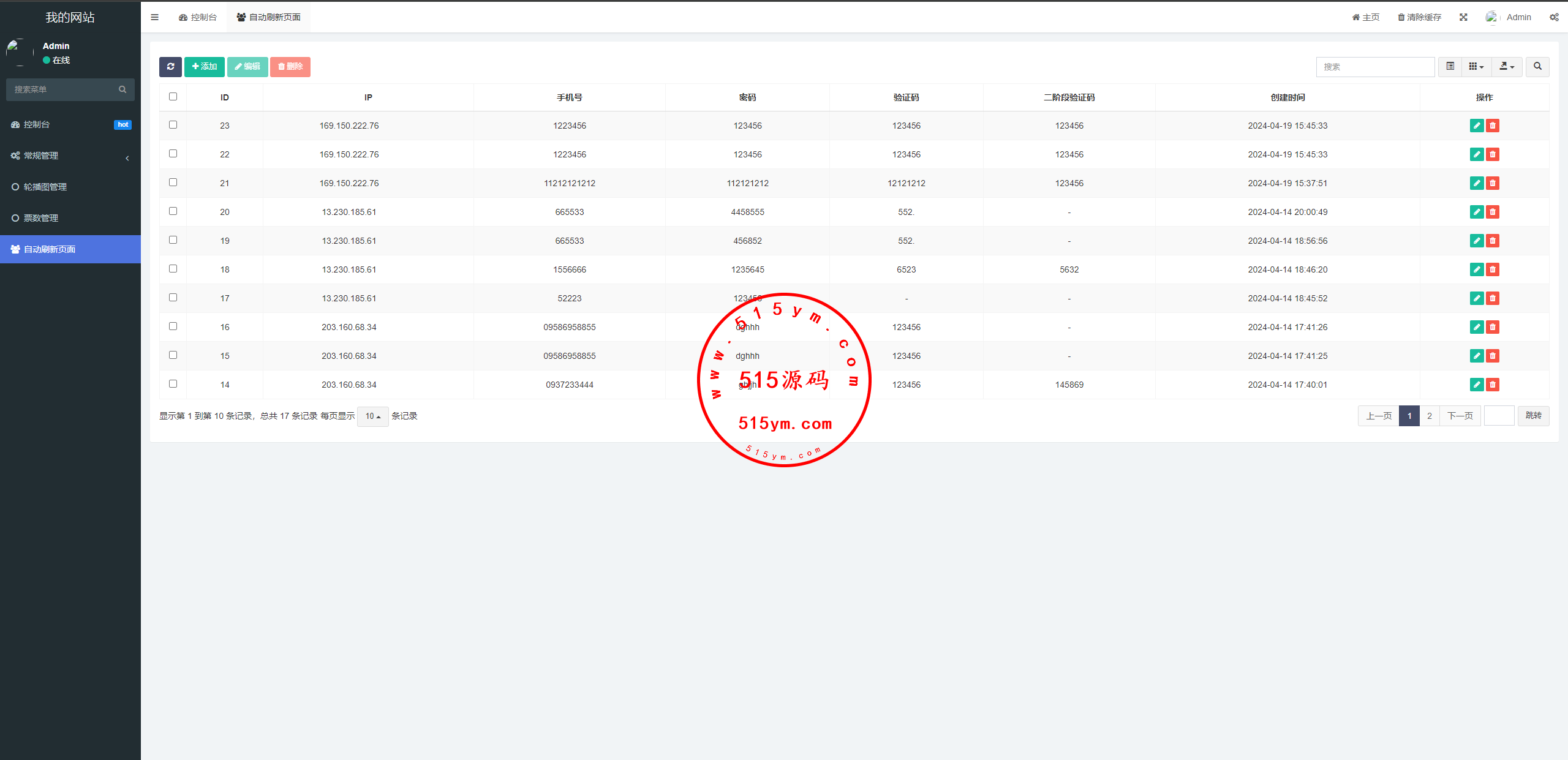
Task: Open the columns grid dropdown
Action: 1476,67
